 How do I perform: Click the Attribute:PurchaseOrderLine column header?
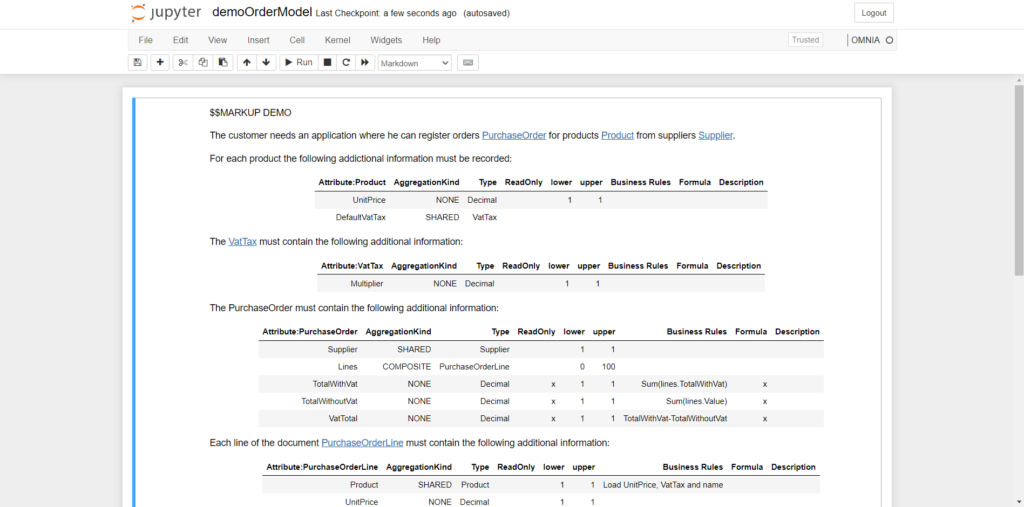tap(322, 467)
